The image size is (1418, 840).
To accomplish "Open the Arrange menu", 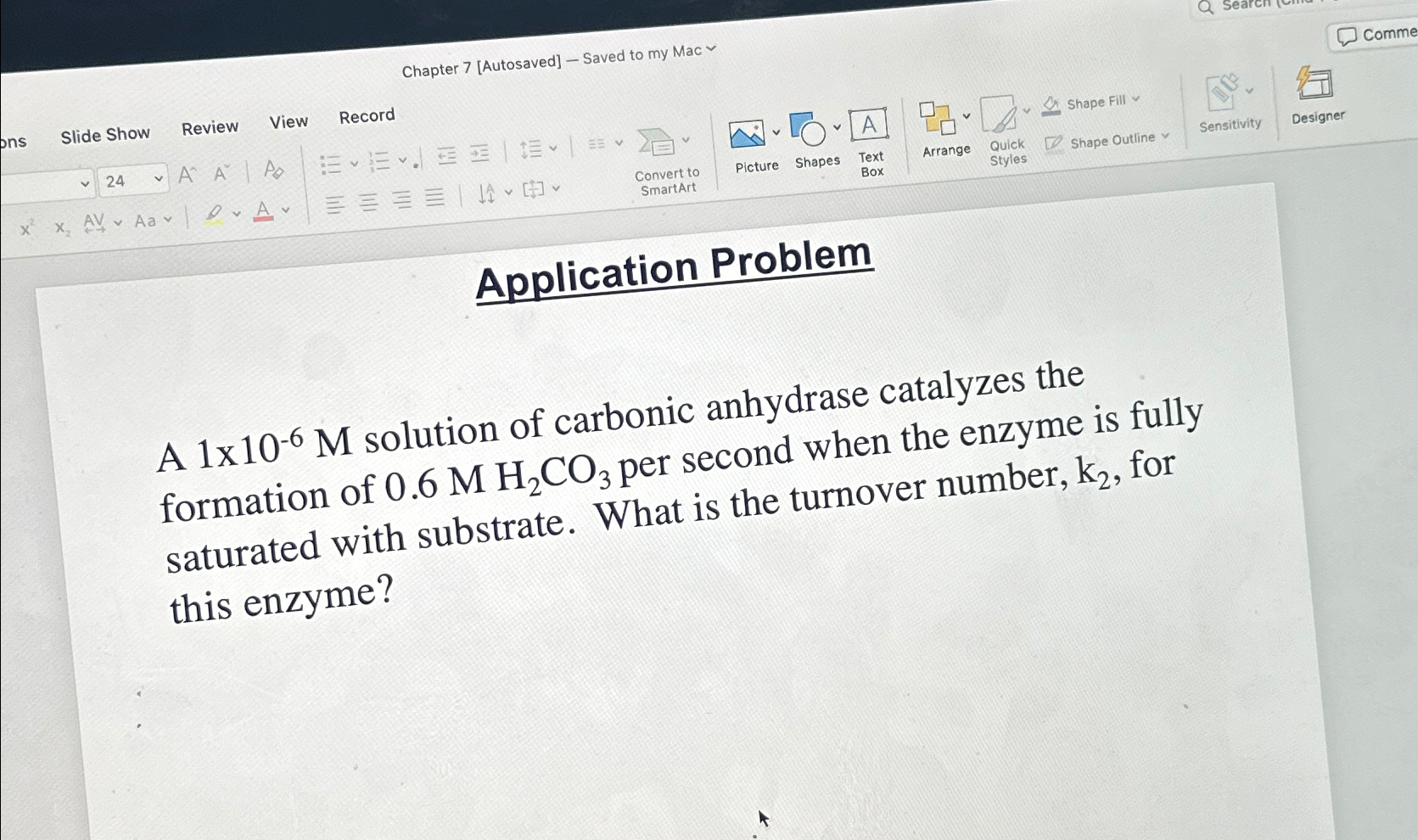I will [x=945, y=129].
